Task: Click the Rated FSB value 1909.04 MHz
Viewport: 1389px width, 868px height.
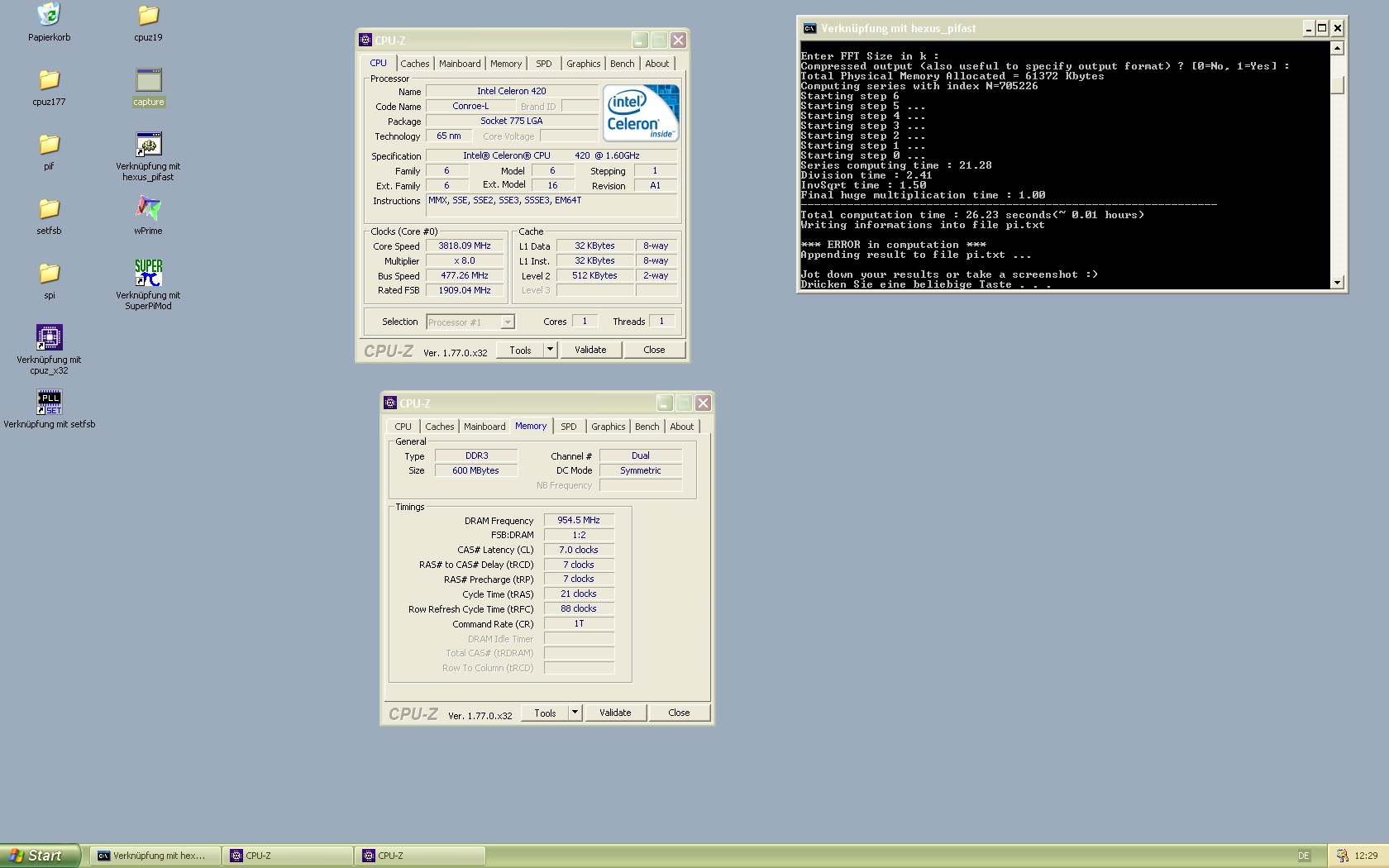Action: [465, 290]
